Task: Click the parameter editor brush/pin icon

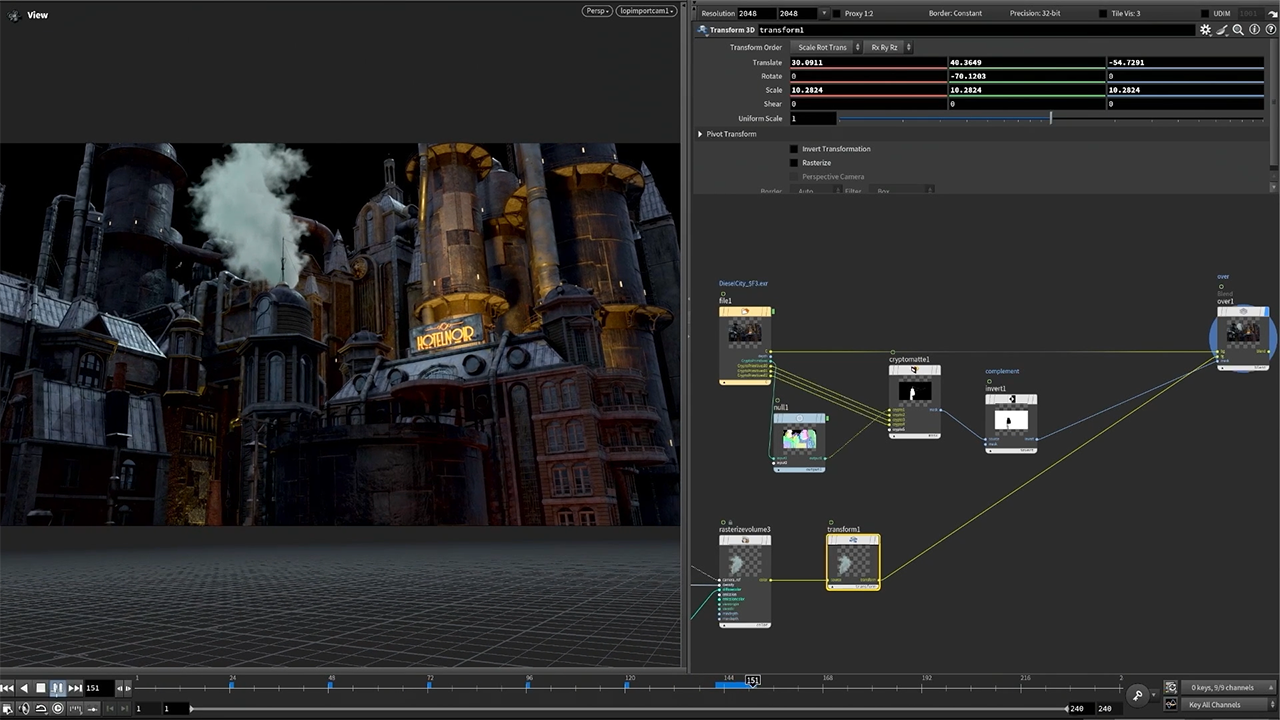Action: click(1222, 30)
